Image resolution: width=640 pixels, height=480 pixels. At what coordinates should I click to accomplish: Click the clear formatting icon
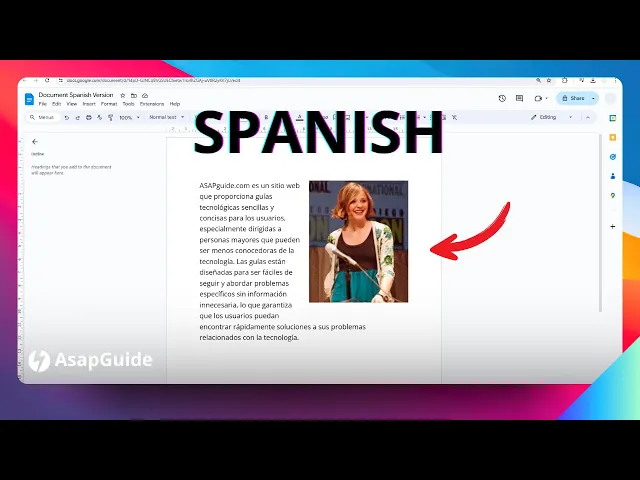coord(454,118)
